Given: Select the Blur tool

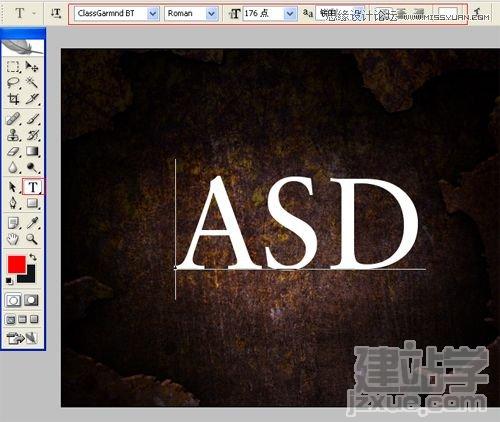Looking at the screenshot, I should click(x=13, y=167).
